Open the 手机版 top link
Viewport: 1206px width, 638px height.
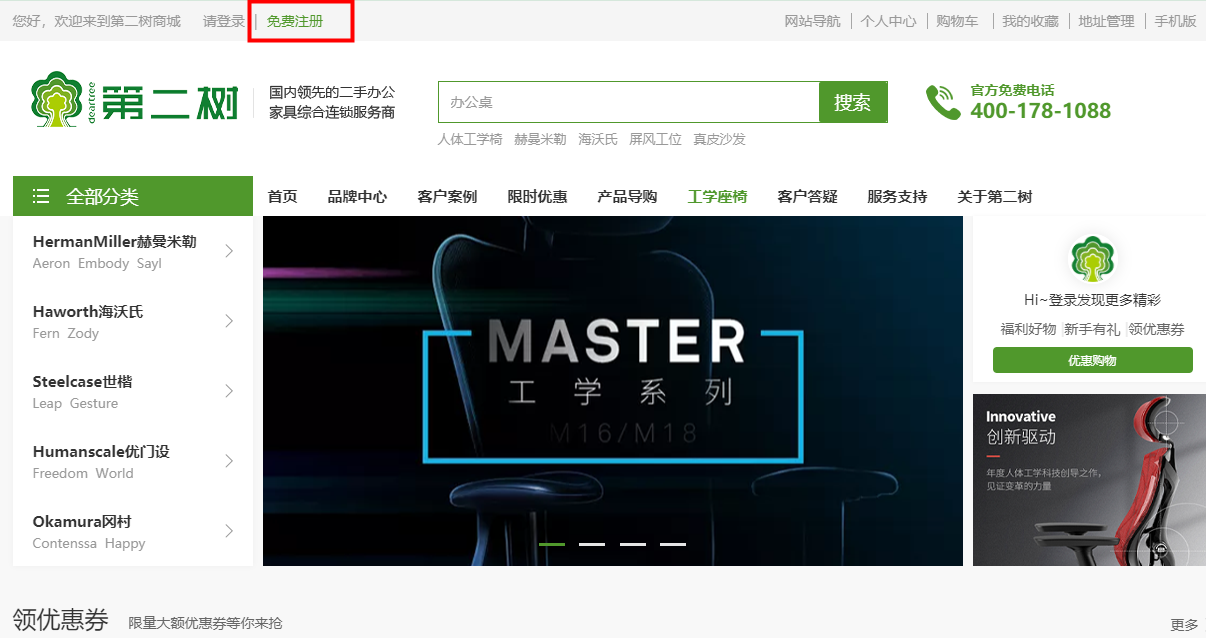(1176, 21)
